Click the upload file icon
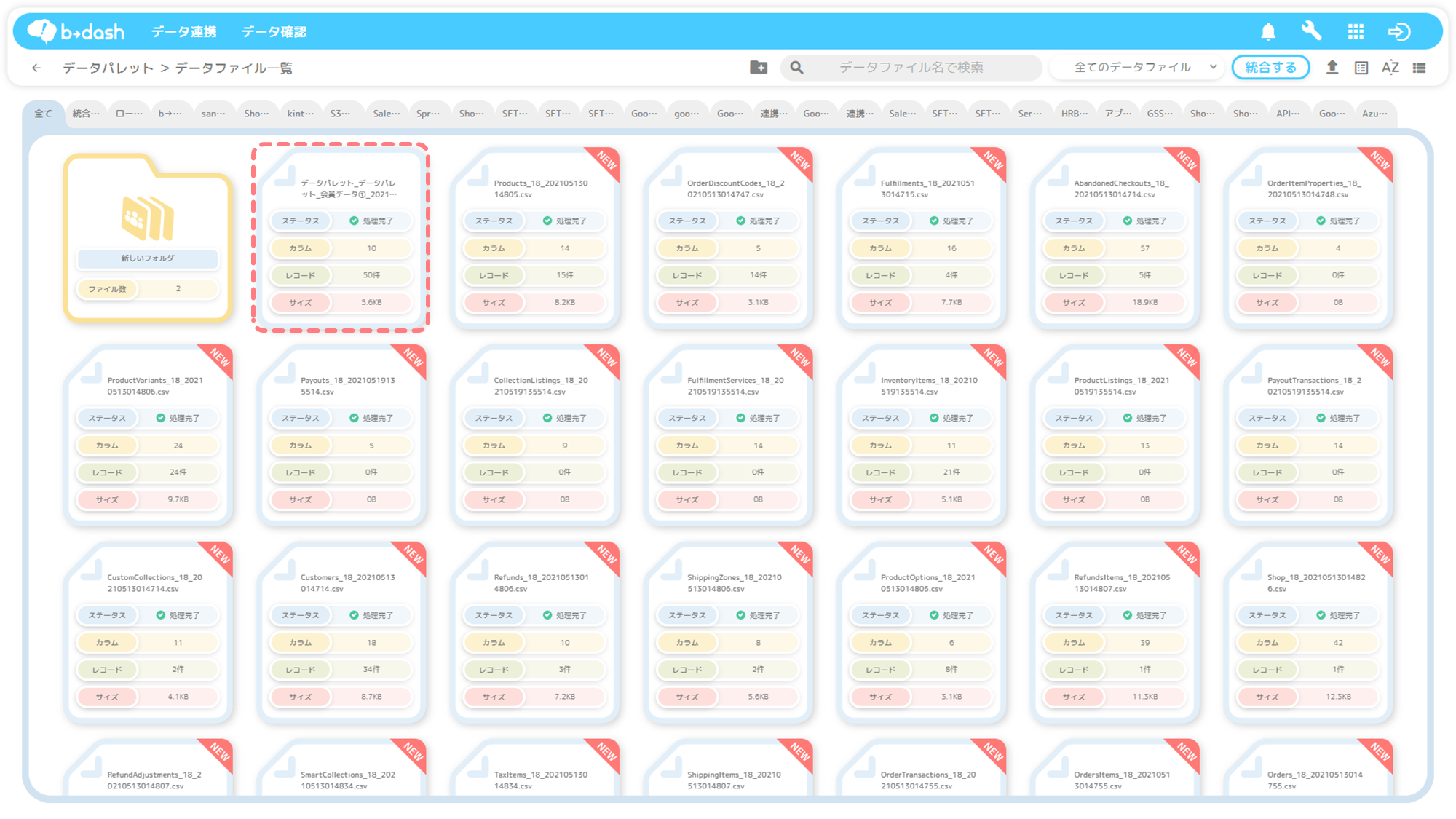This screenshot has width=1456, height=819. pos(1332,67)
